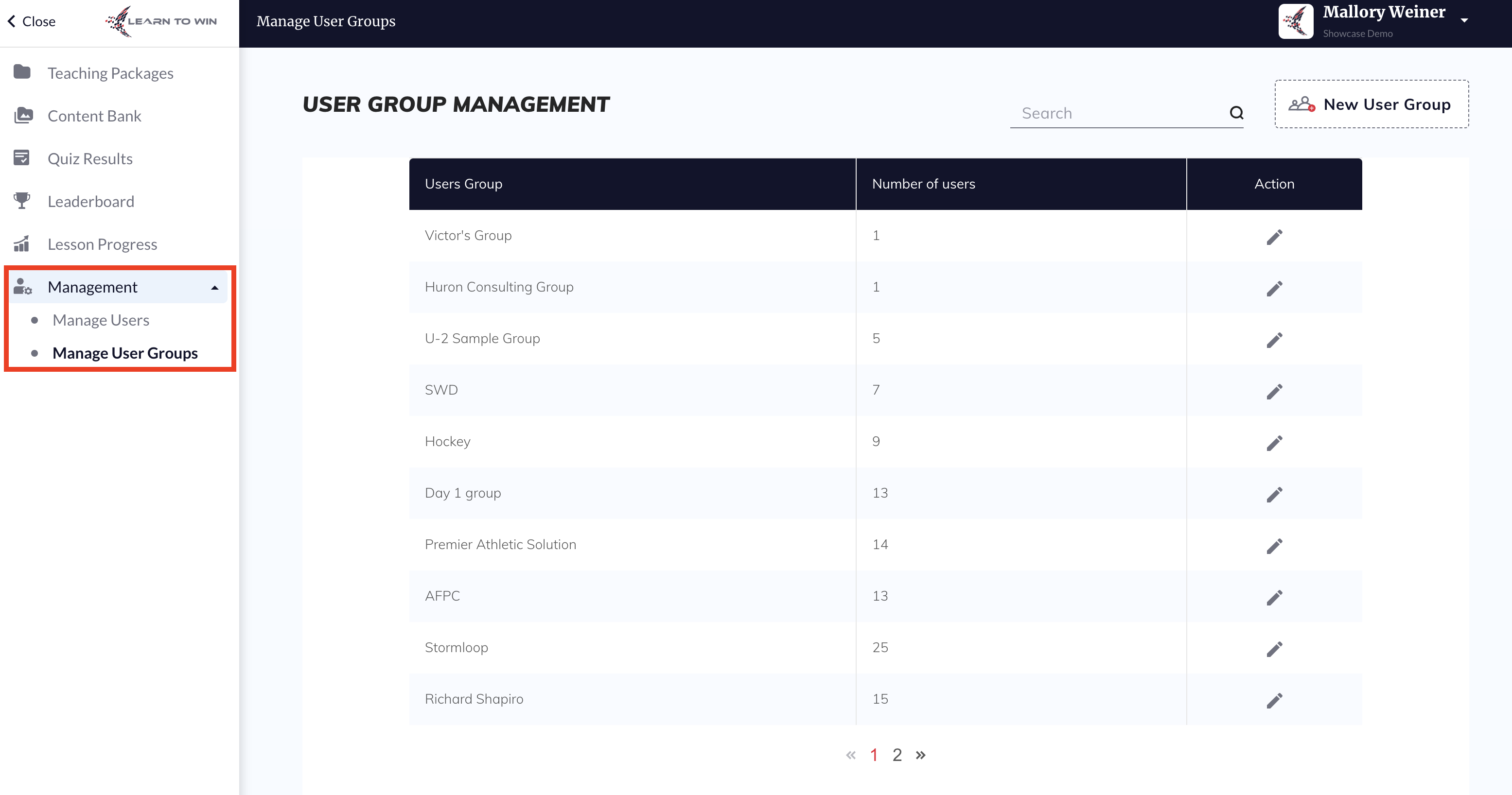Select Content Bank in the sidebar
This screenshot has width=1512, height=795.
coord(94,116)
